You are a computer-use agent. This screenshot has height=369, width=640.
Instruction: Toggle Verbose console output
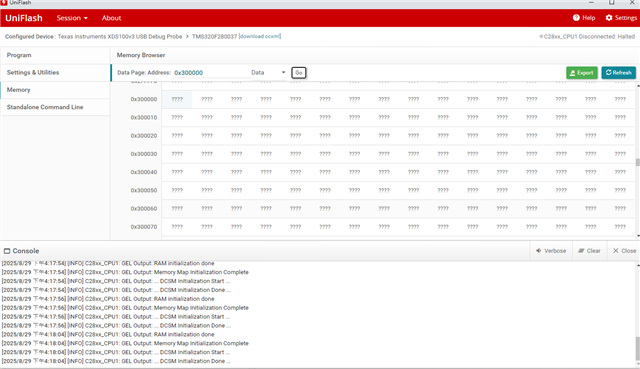click(x=551, y=251)
